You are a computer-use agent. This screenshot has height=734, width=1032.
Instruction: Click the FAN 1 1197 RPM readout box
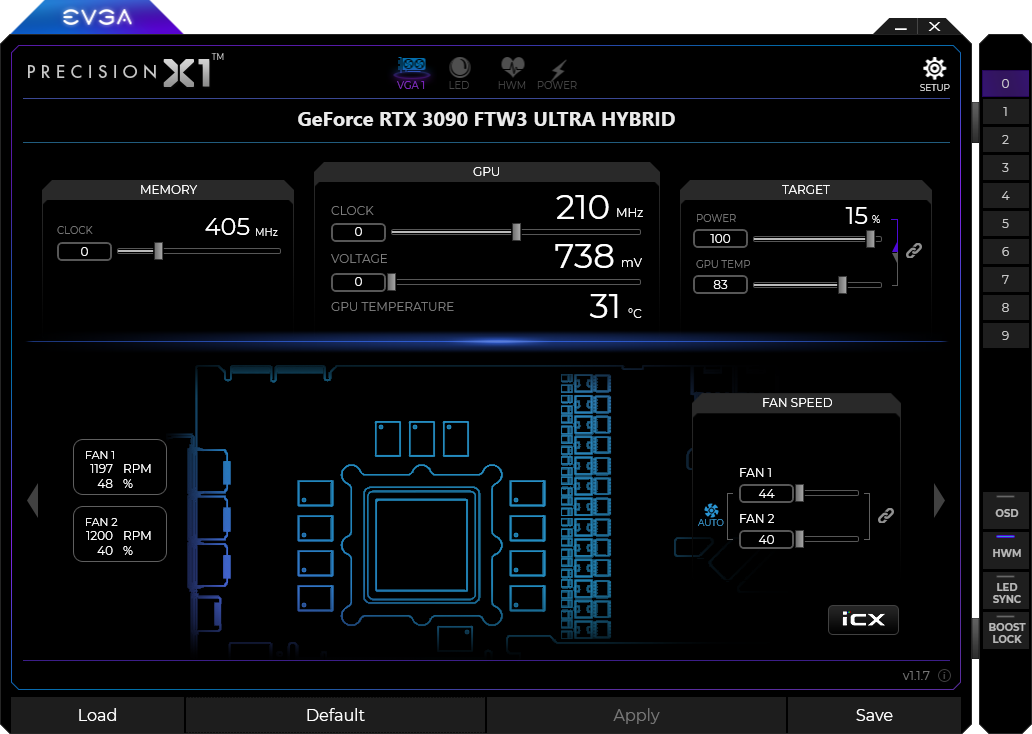coord(120,467)
